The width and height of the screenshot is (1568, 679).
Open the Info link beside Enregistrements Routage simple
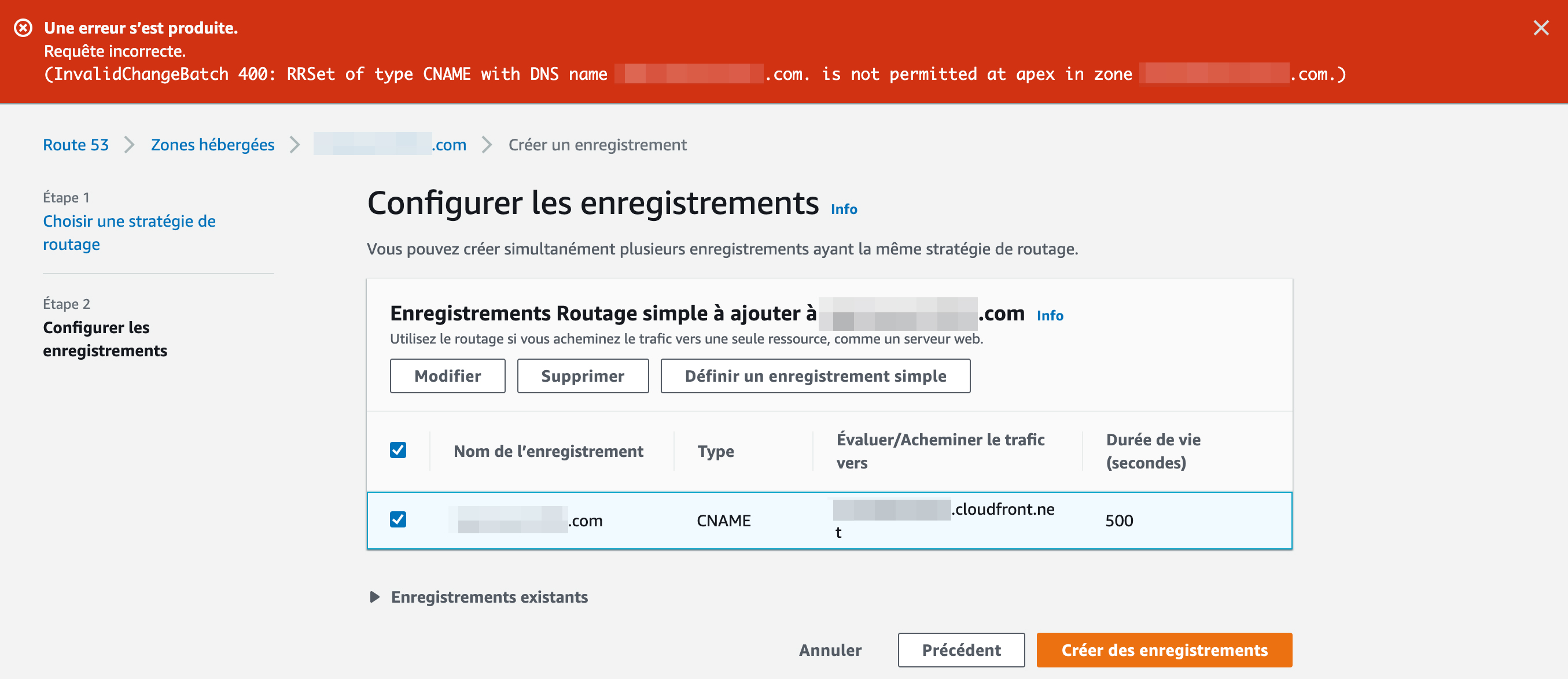[x=1050, y=315]
